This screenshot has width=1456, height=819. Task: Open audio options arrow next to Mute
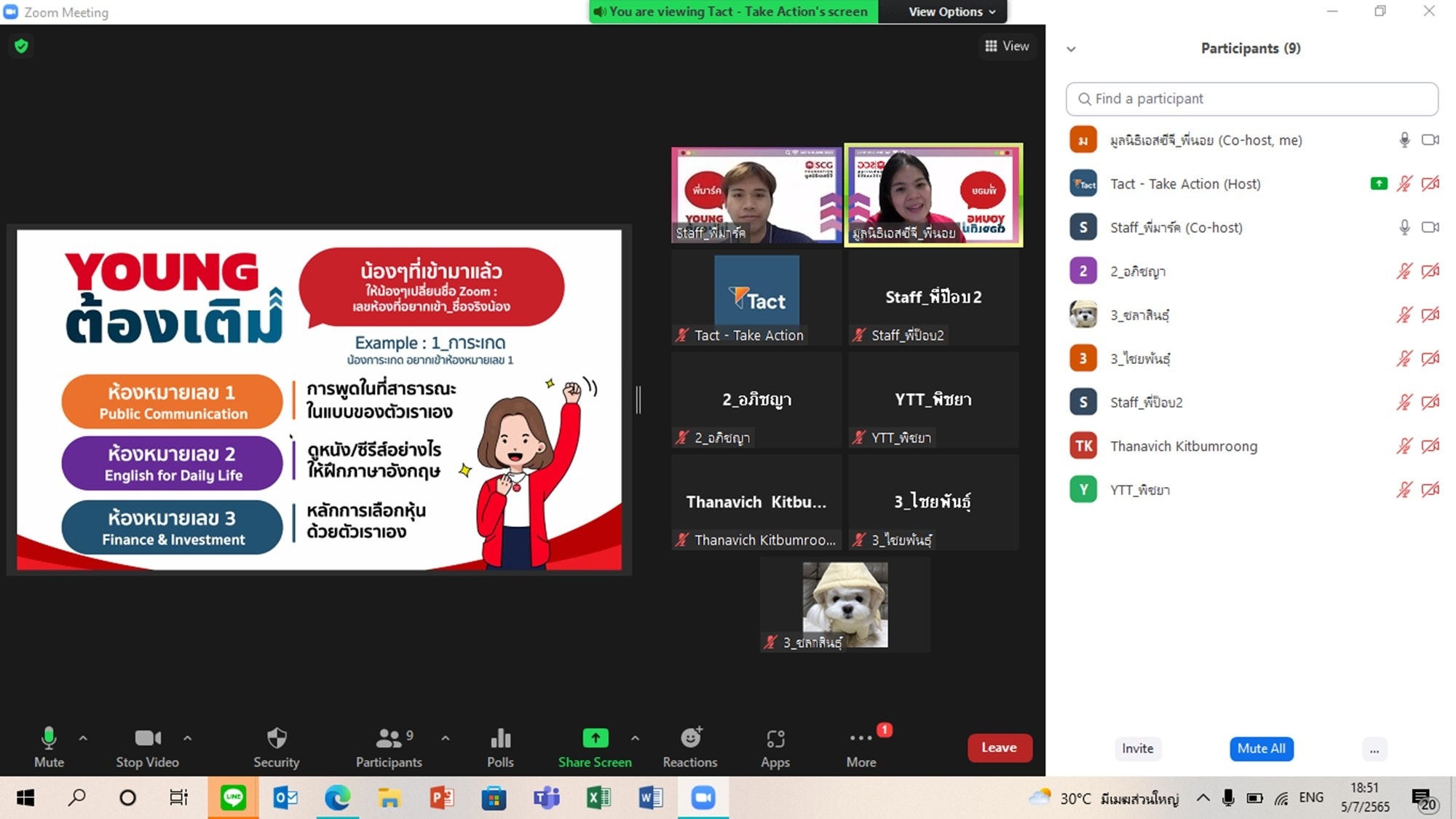pos(83,738)
